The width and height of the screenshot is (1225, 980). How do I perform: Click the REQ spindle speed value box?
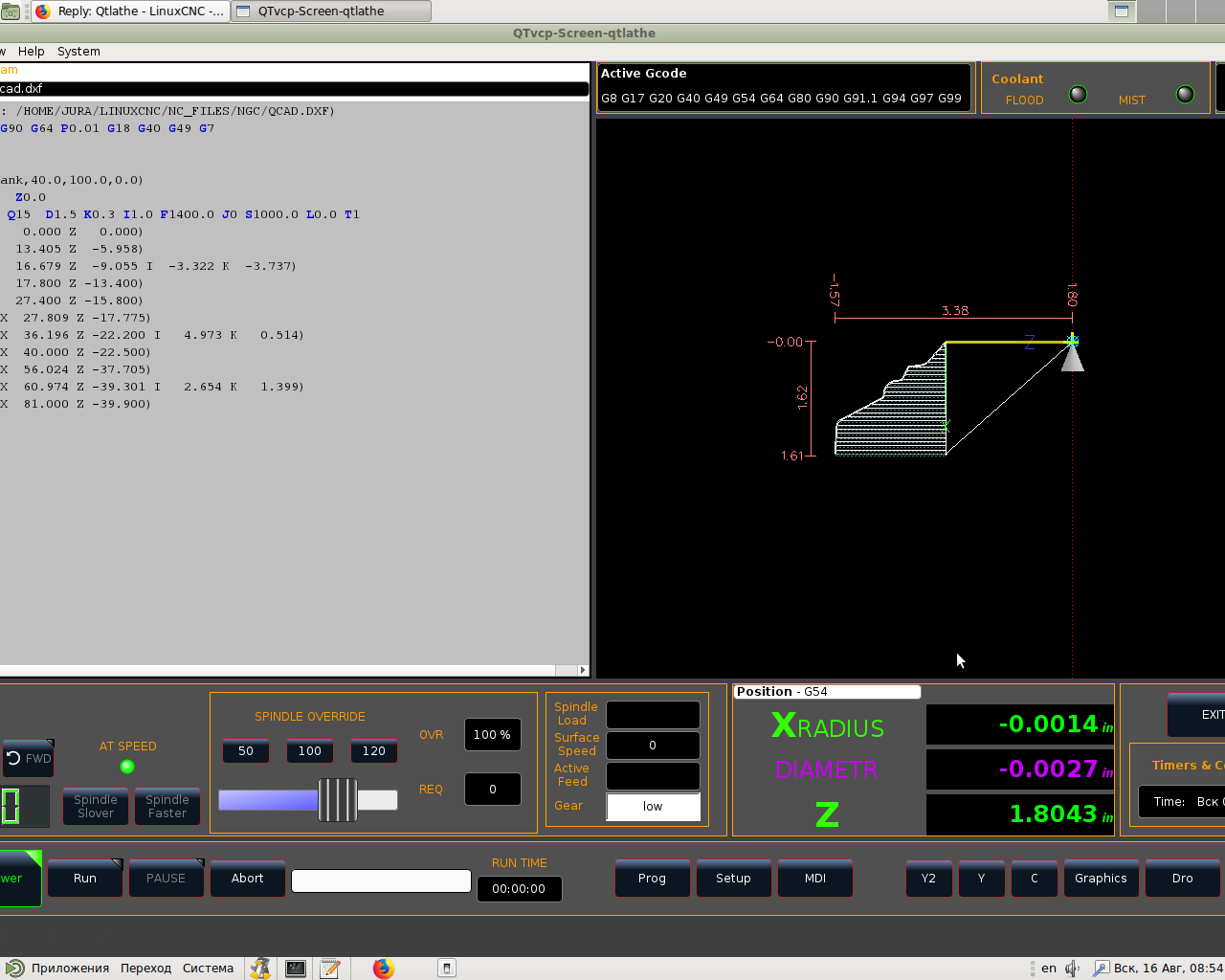pos(493,790)
